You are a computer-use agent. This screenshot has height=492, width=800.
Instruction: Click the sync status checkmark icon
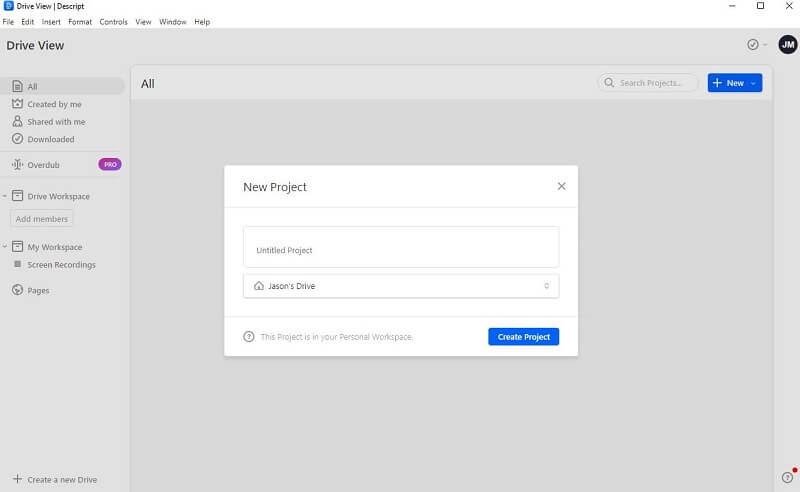pos(753,45)
